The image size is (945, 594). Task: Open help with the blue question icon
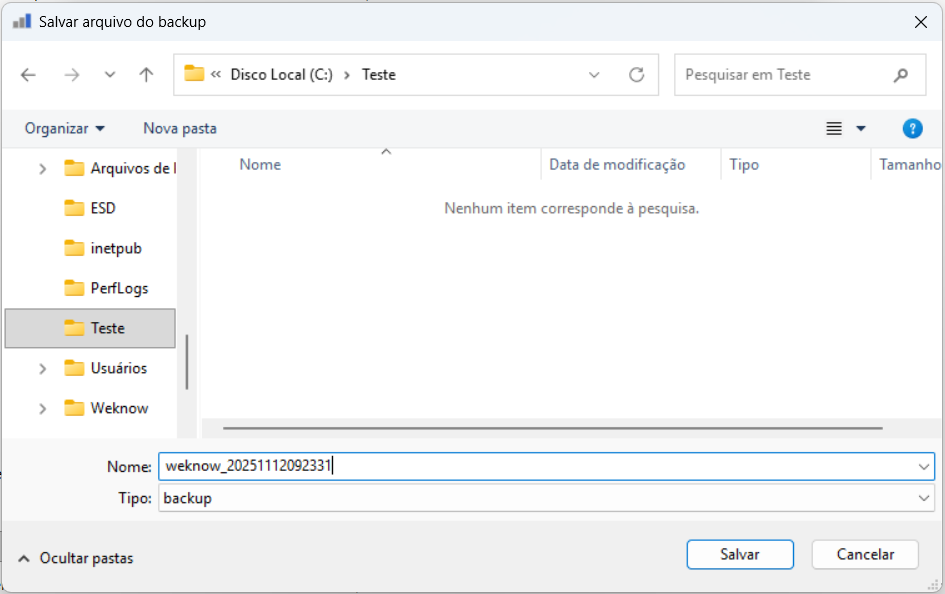coord(912,128)
